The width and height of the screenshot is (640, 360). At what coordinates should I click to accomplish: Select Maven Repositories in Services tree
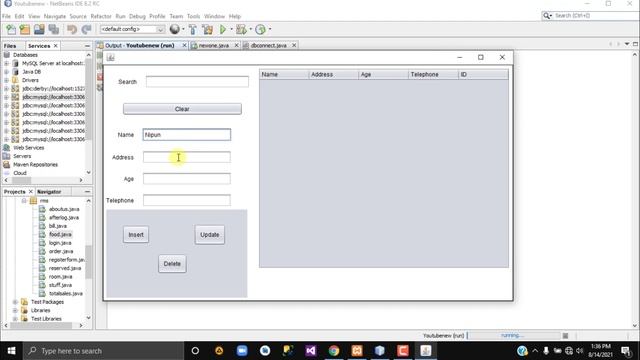point(36,164)
